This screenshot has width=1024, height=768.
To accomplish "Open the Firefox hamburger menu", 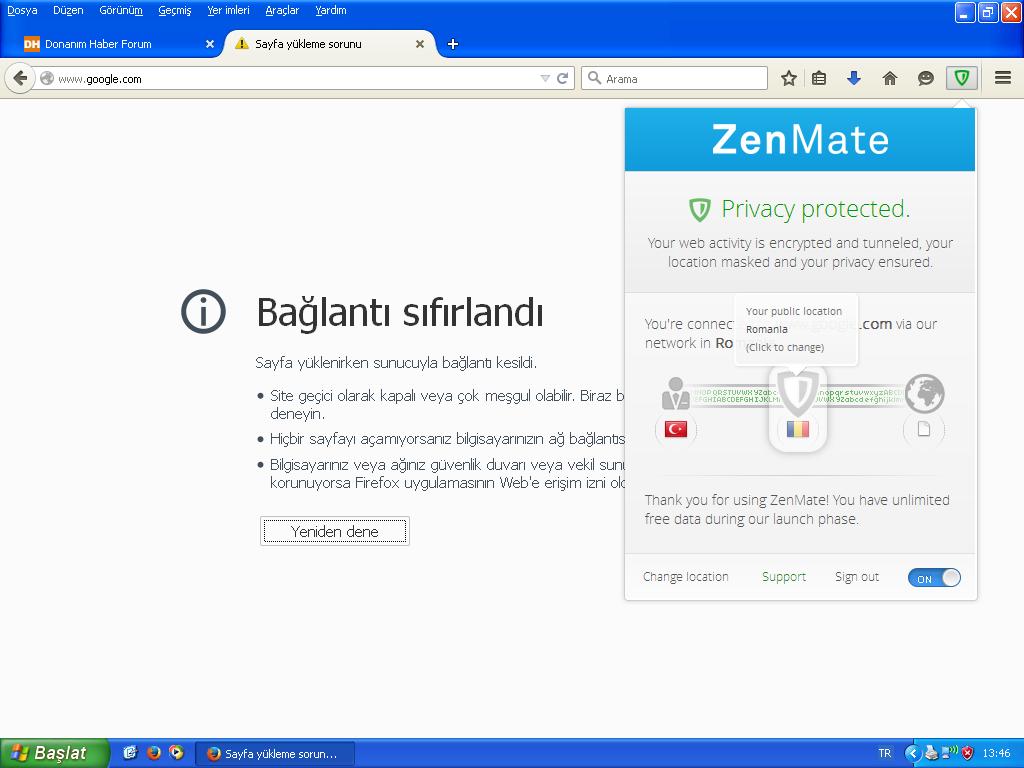I will pyautogui.click(x=1003, y=78).
